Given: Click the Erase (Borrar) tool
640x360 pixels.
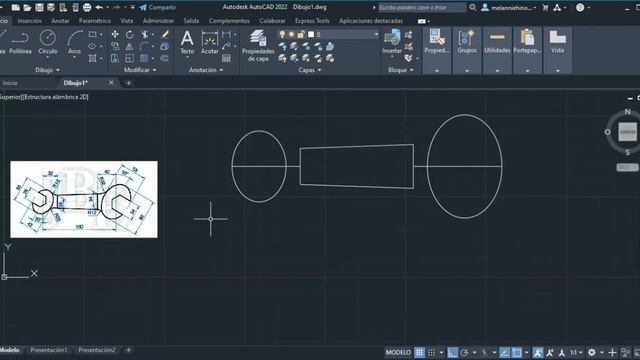Looking at the screenshot, I should click(164, 35).
